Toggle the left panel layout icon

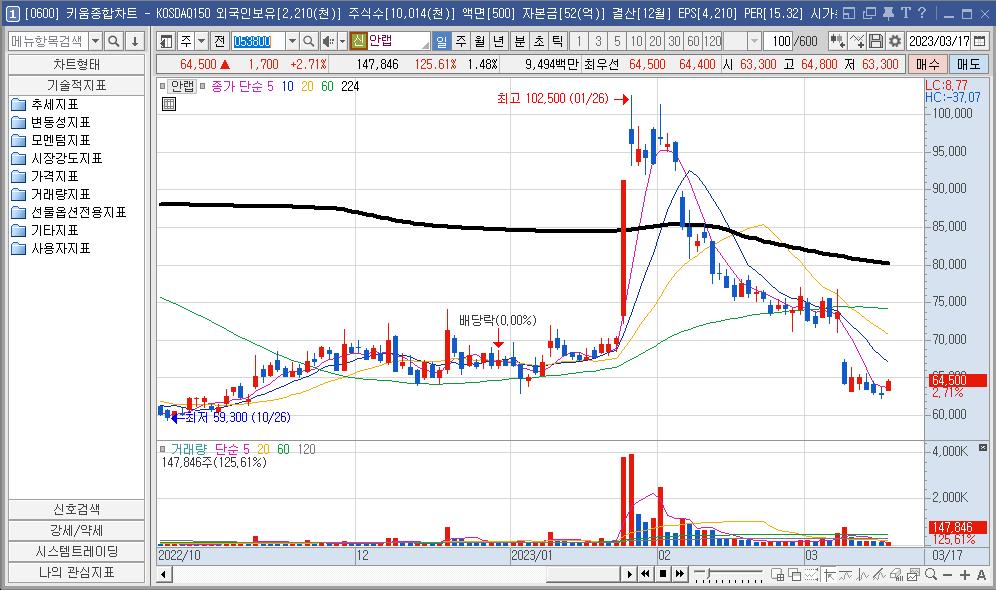pos(166,41)
